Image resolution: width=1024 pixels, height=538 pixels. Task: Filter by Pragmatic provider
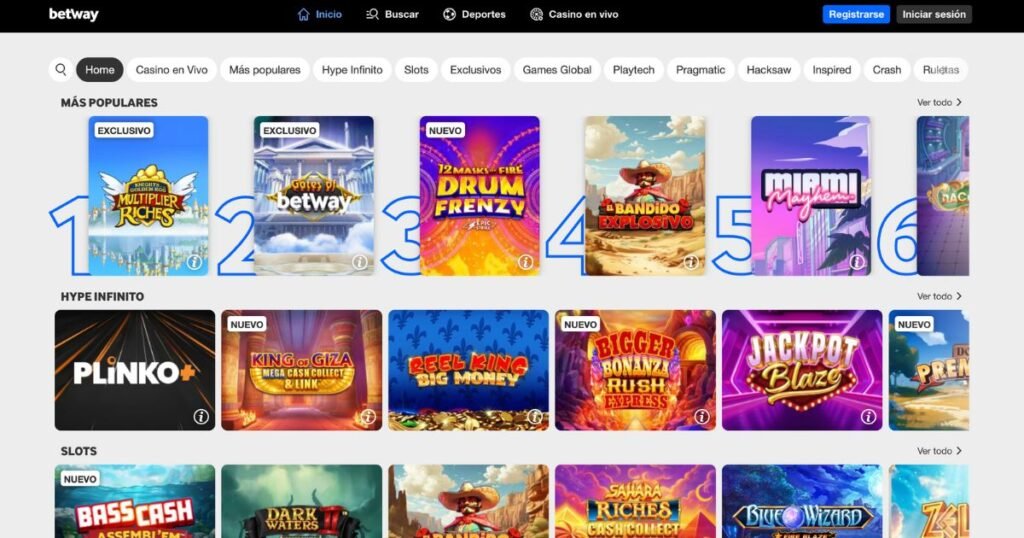click(700, 69)
